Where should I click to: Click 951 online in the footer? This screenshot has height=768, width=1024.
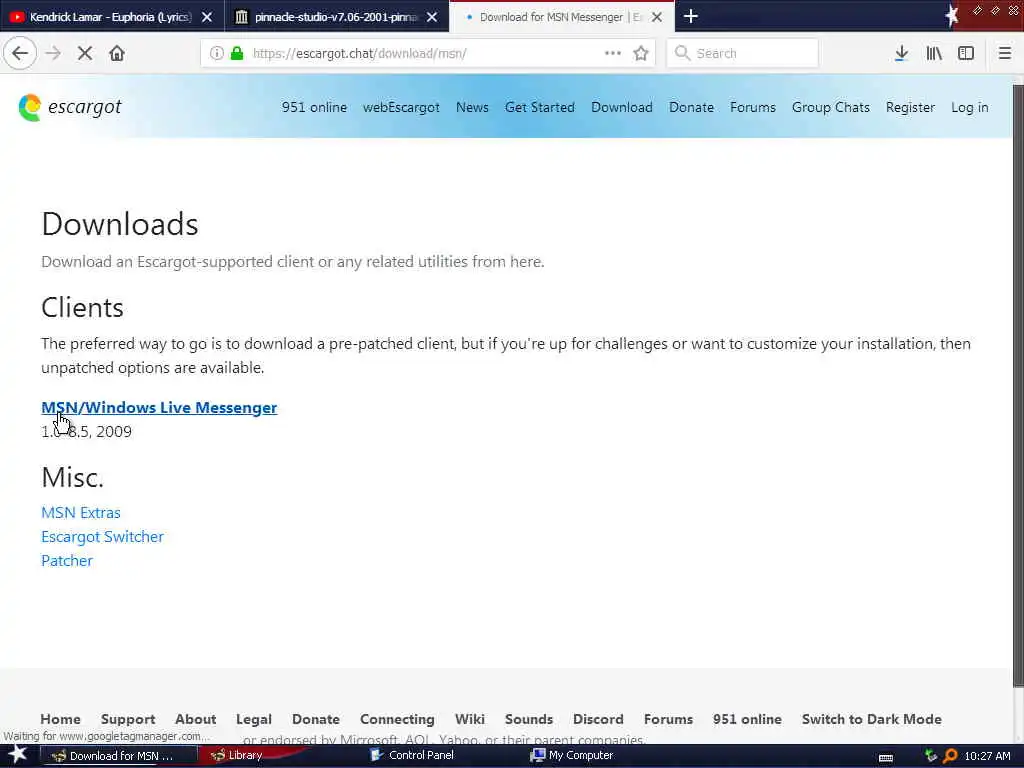(x=747, y=719)
